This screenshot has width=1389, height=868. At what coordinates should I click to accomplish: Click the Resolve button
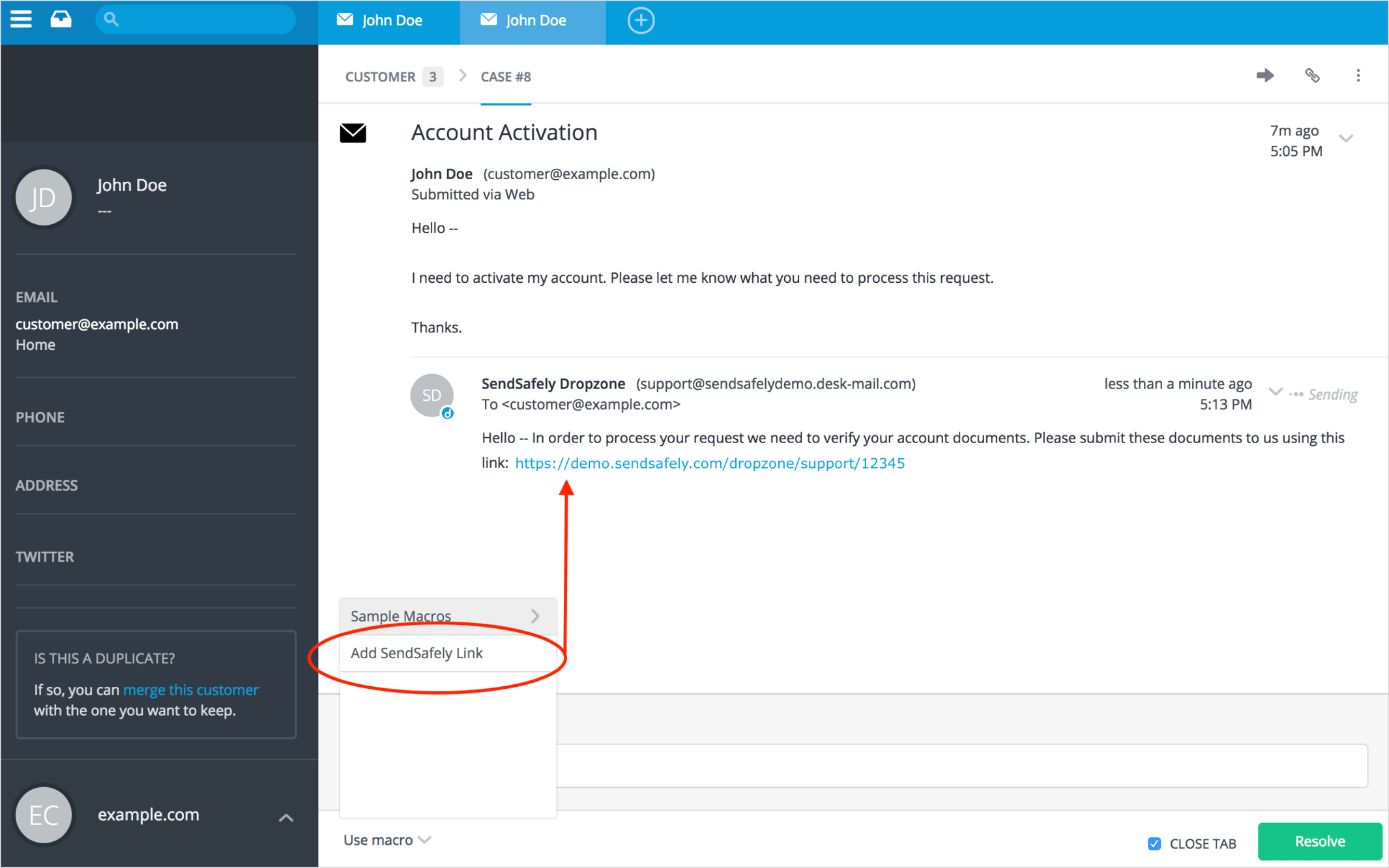pyautogui.click(x=1319, y=841)
